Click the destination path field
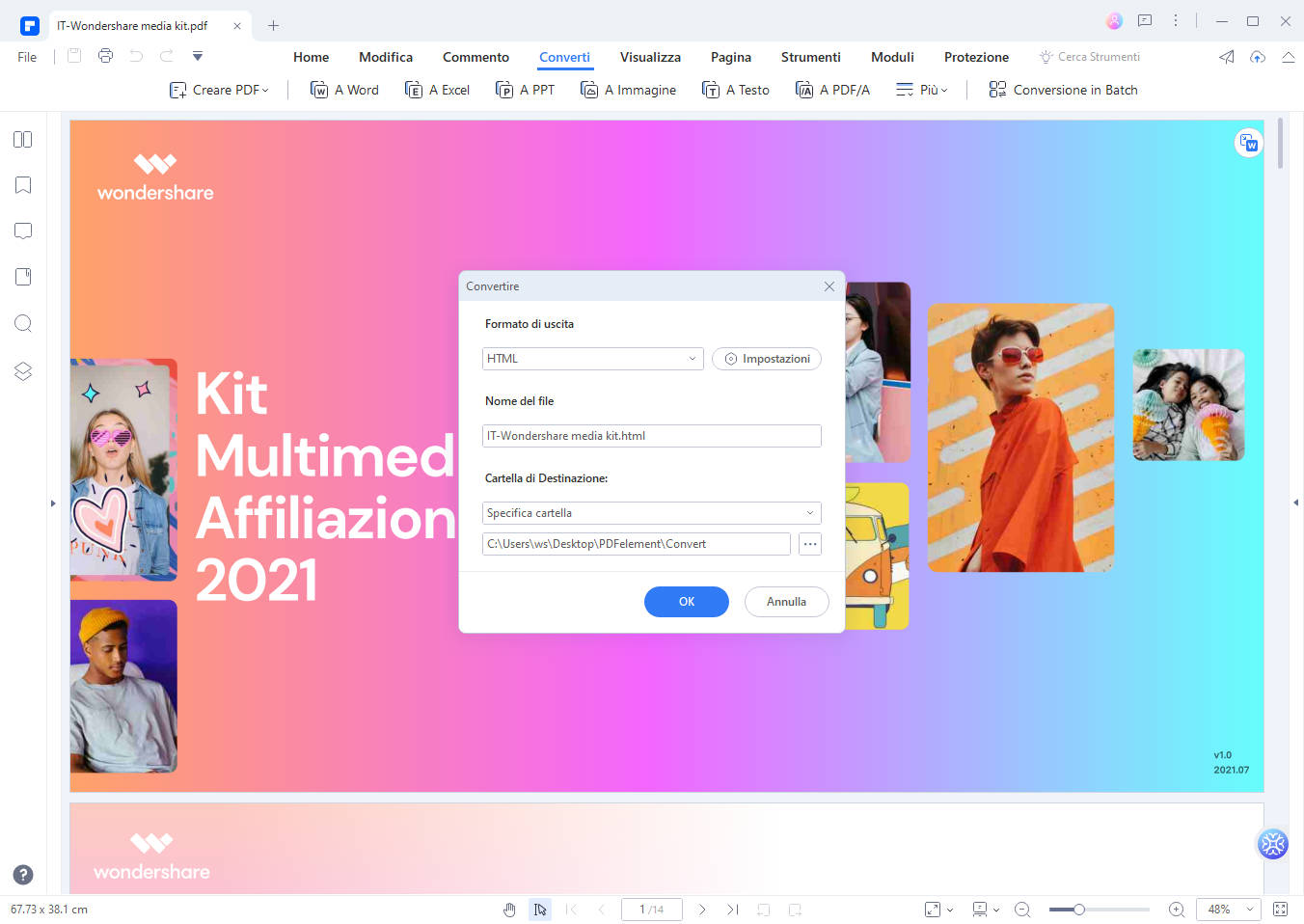1304x924 pixels. [636, 544]
